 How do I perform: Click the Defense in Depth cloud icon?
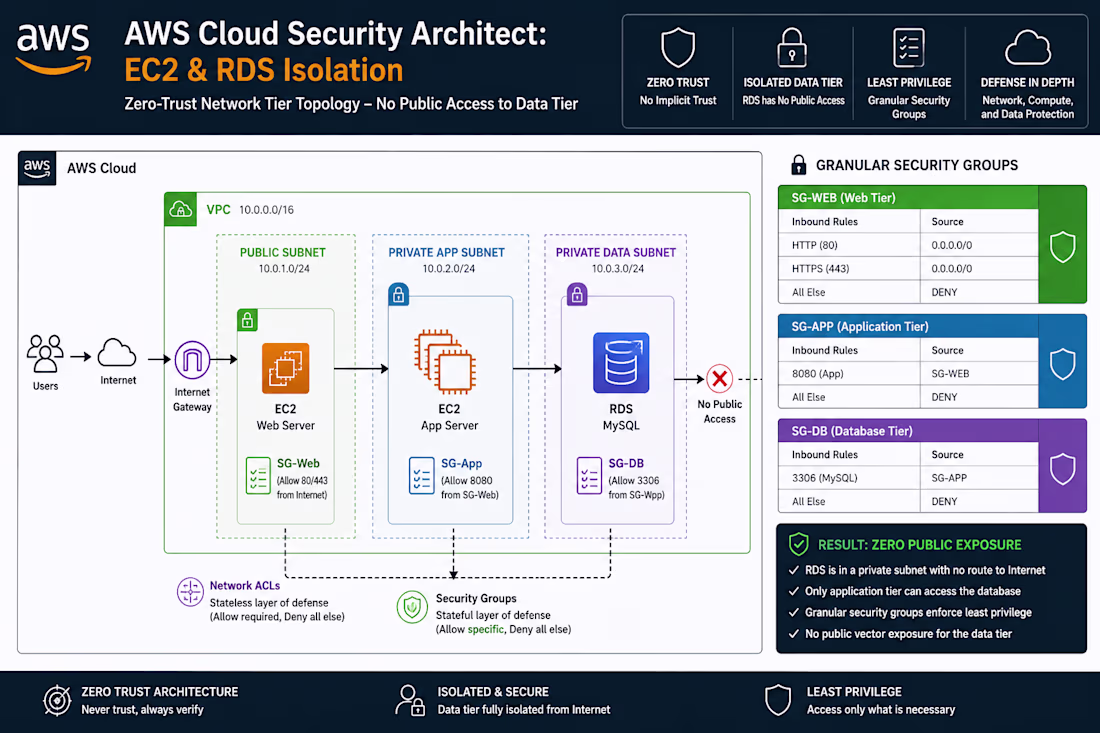1027,48
